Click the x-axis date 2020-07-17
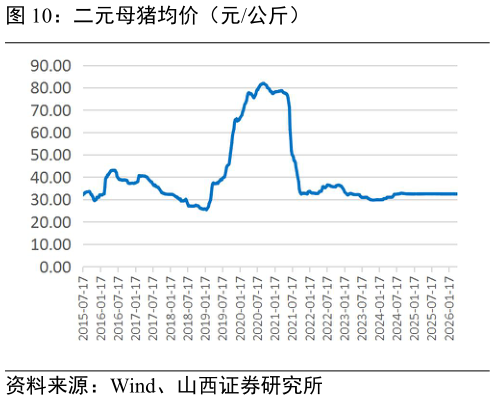Image resolution: width=495 pixels, height=400 pixels. tap(257, 308)
